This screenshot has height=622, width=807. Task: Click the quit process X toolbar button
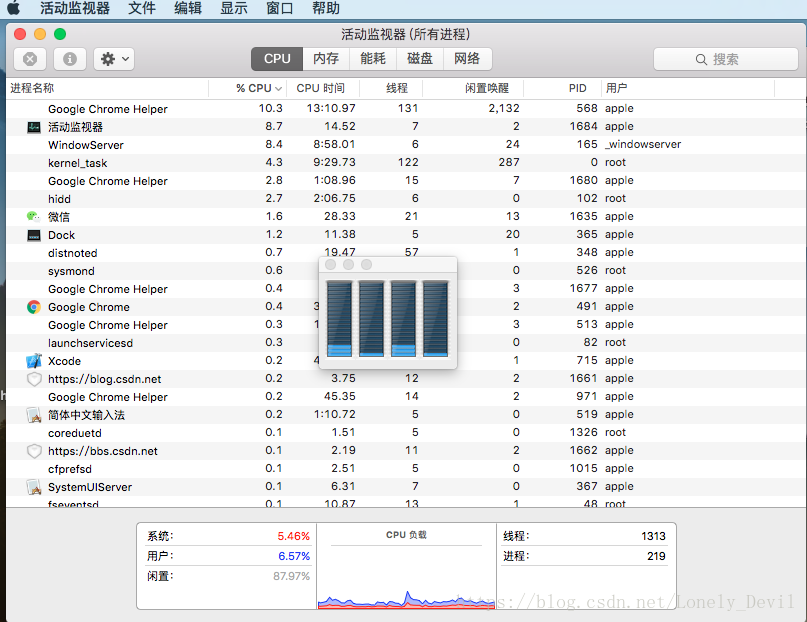30,59
